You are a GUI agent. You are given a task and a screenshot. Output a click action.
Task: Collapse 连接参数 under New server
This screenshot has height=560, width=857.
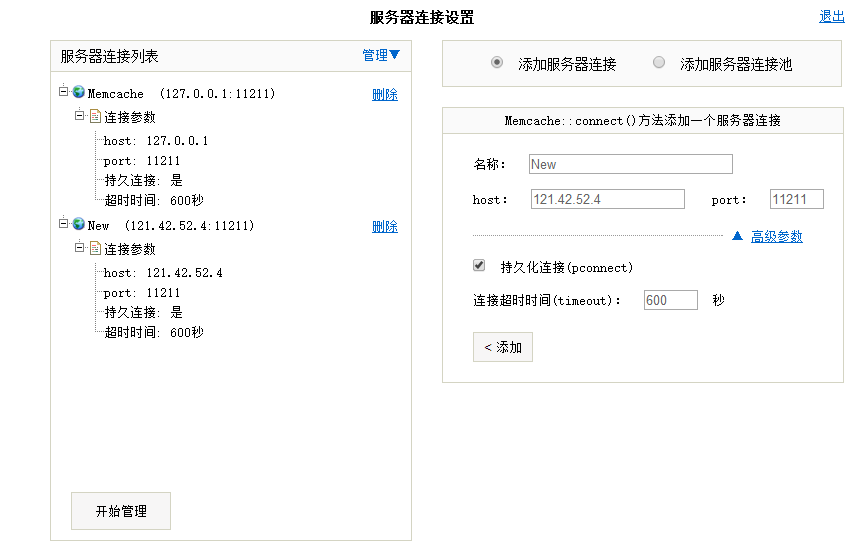[80, 248]
